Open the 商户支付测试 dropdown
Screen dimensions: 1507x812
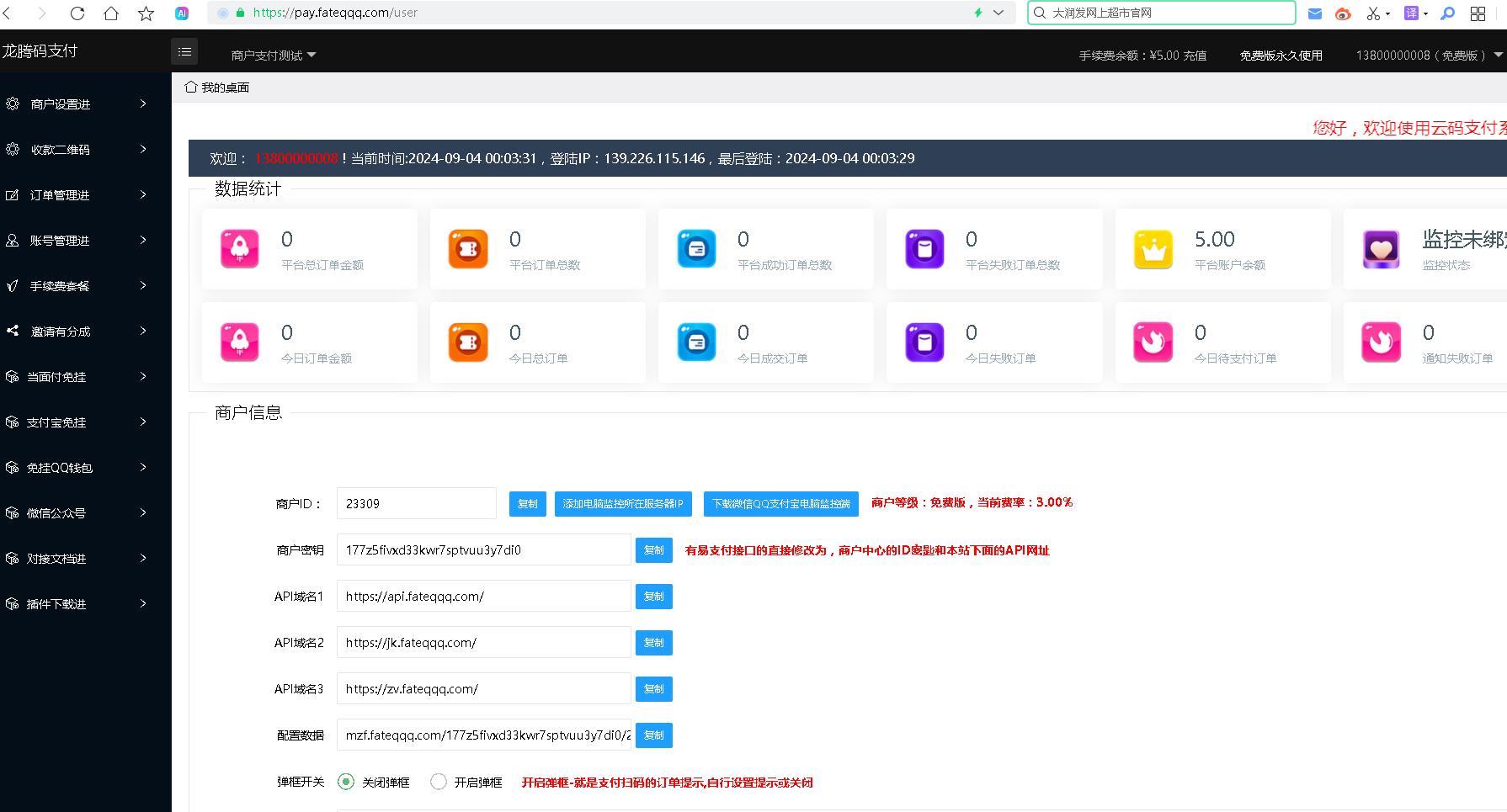[x=274, y=56]
